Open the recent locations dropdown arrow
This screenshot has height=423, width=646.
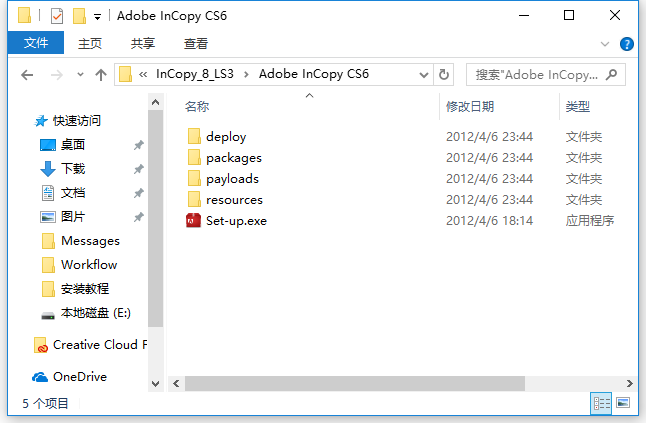point(80,75)
